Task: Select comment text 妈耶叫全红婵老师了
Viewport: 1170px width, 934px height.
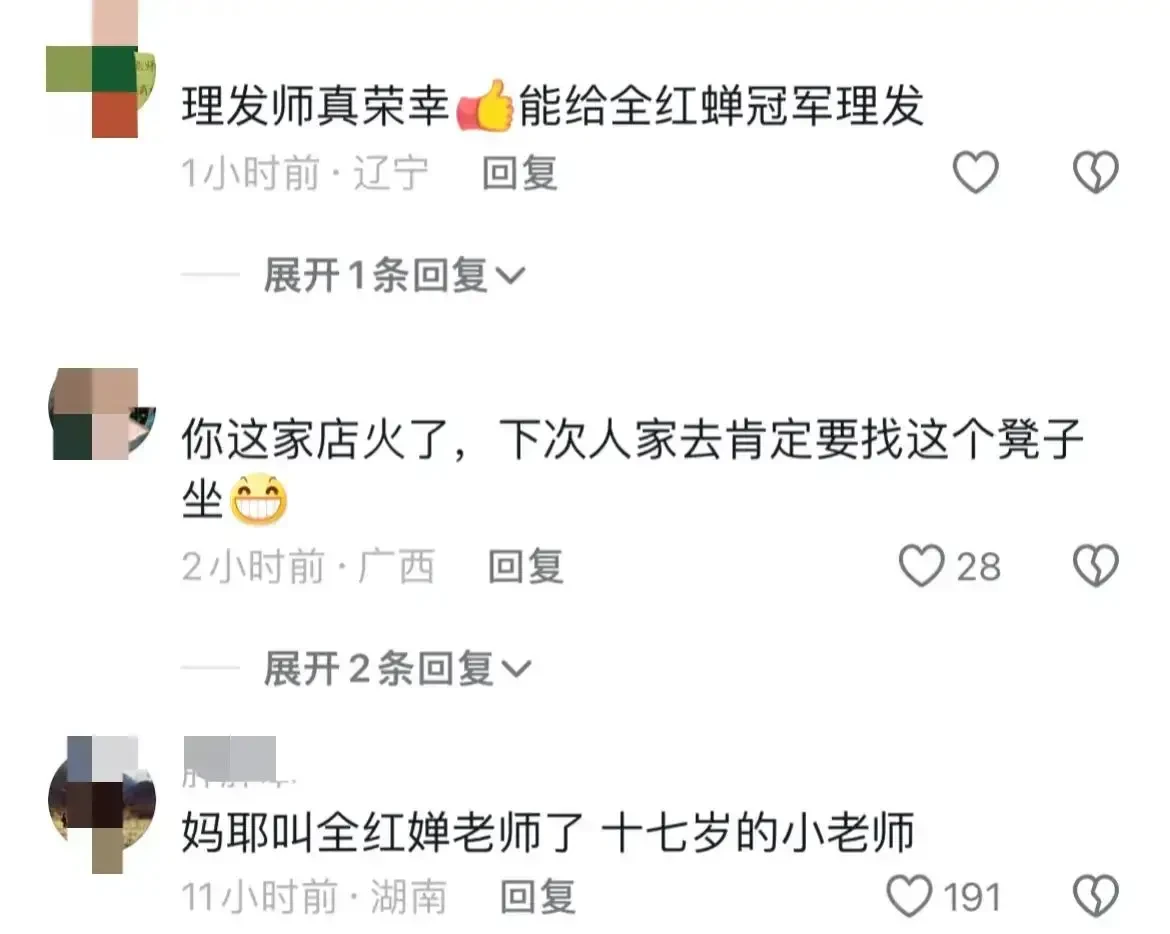Action: click(383, 833)
